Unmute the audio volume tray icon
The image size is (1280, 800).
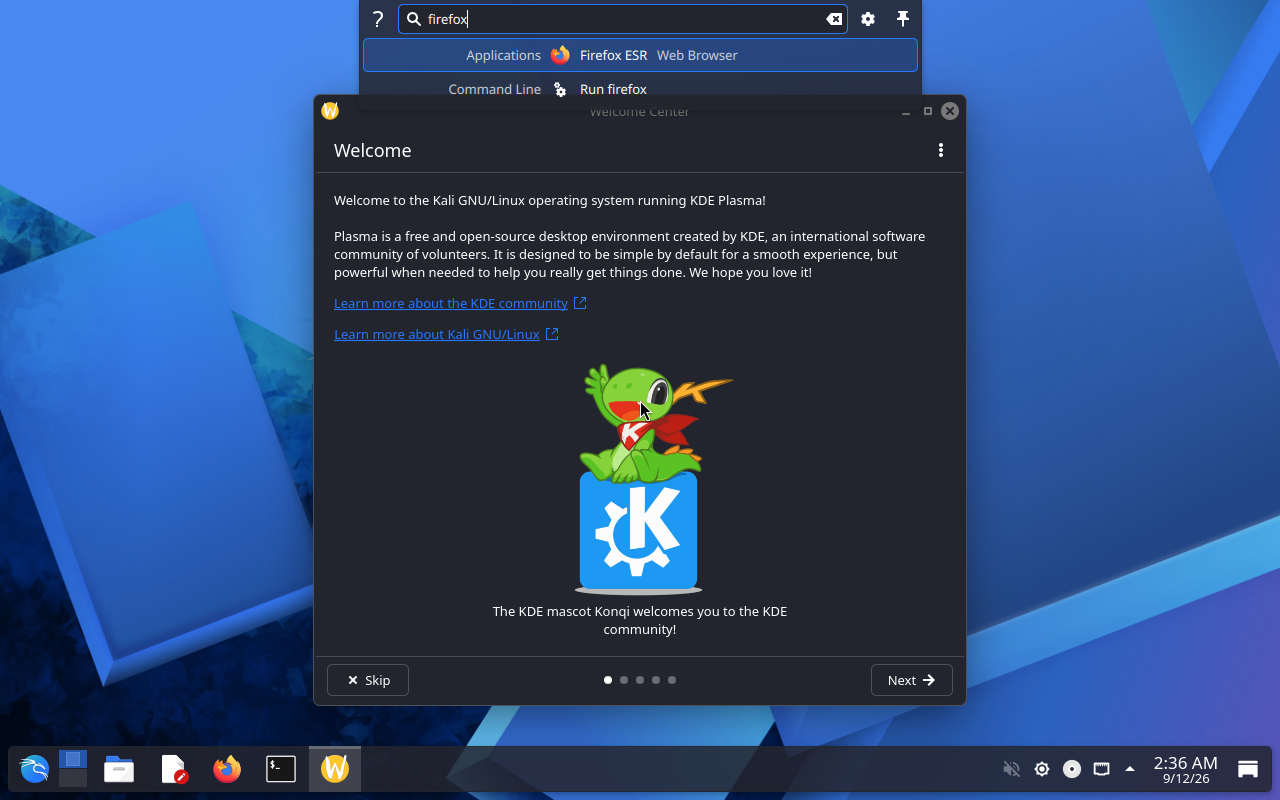(1011, 769)
